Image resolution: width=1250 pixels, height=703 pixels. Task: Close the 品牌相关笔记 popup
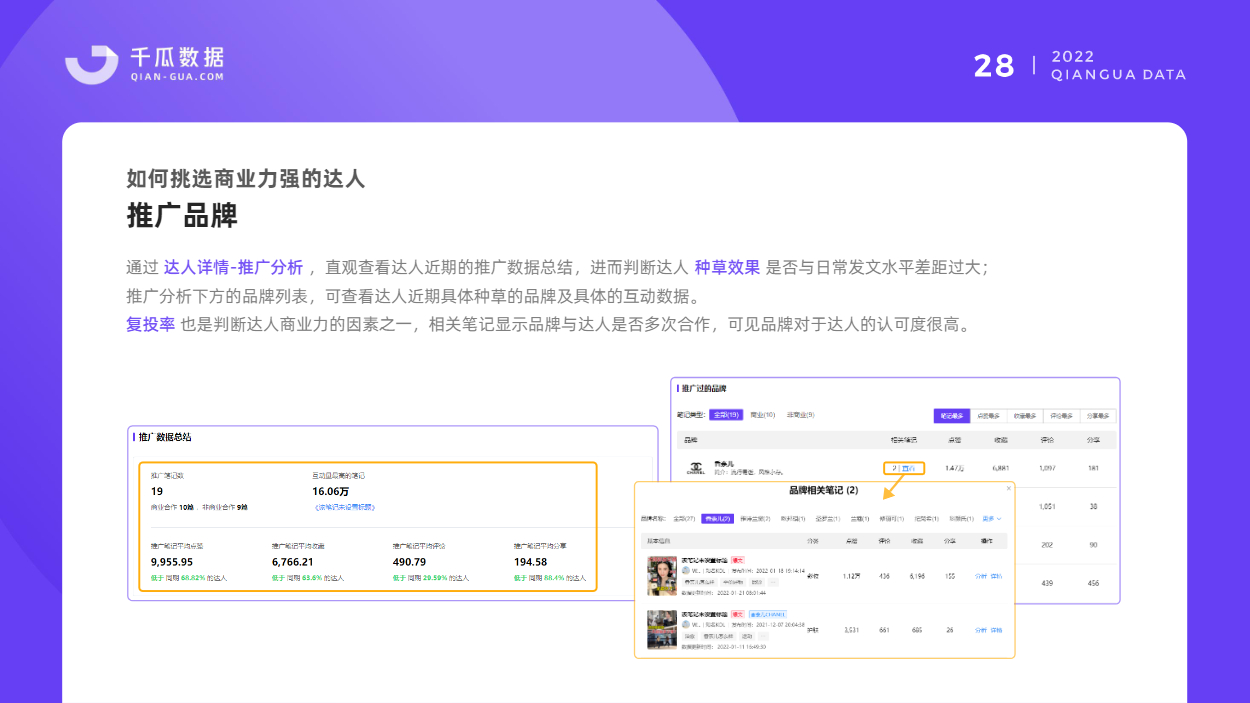coord(1008,488)
